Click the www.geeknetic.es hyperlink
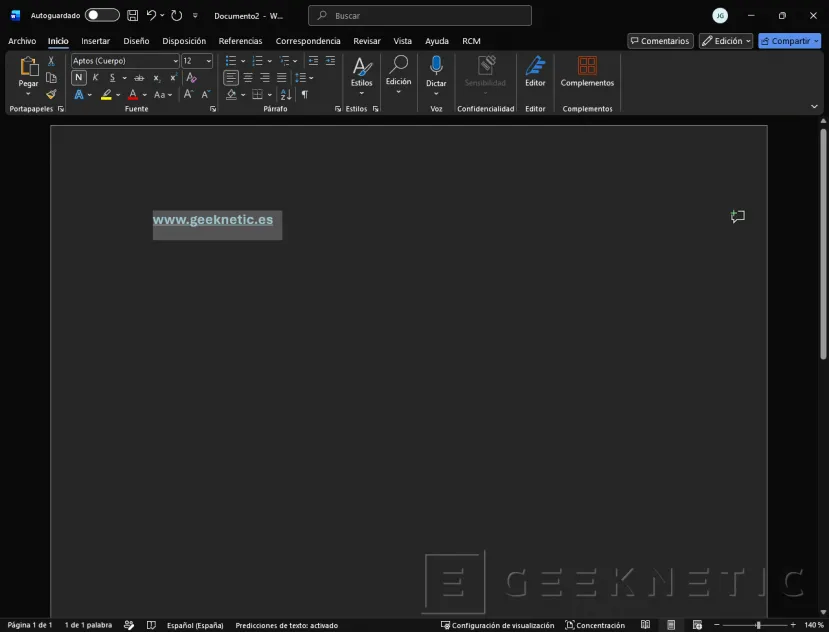The height and width of the screenshot is (632, 829). tap(213, 219)
